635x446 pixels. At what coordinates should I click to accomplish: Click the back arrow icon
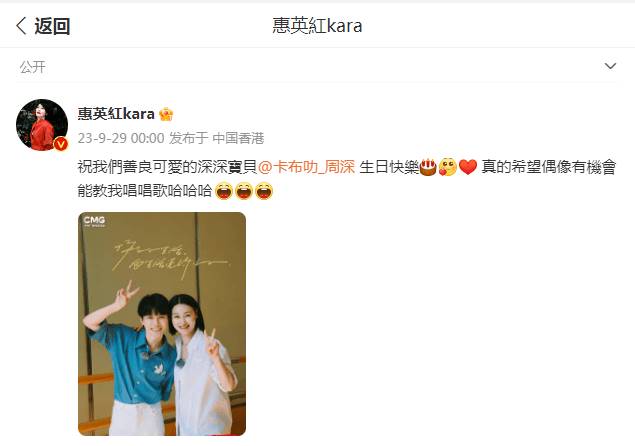tap(21, 26)
